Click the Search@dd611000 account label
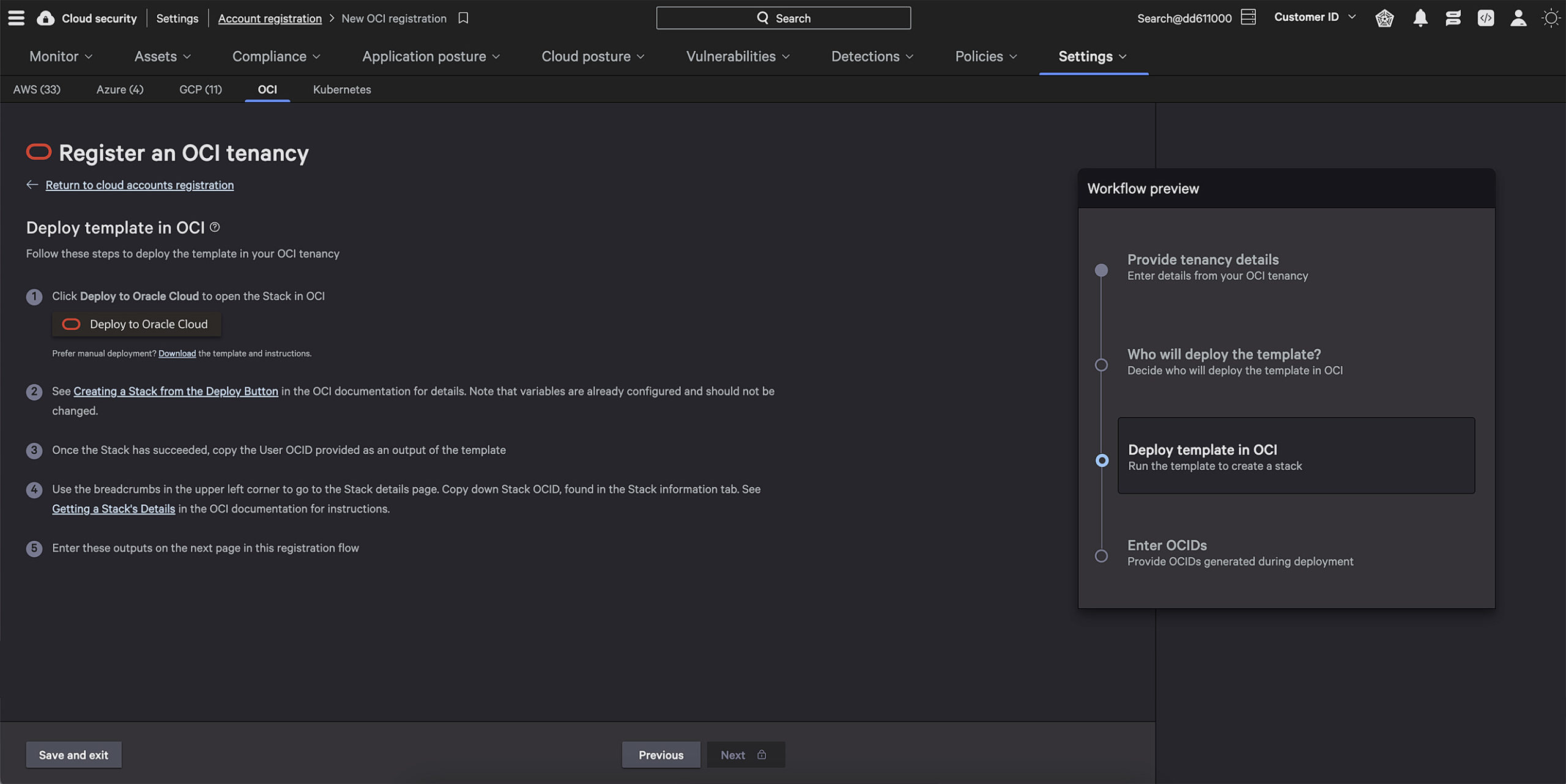This screenshot has width=1566, height=784. coord(1184,18)
